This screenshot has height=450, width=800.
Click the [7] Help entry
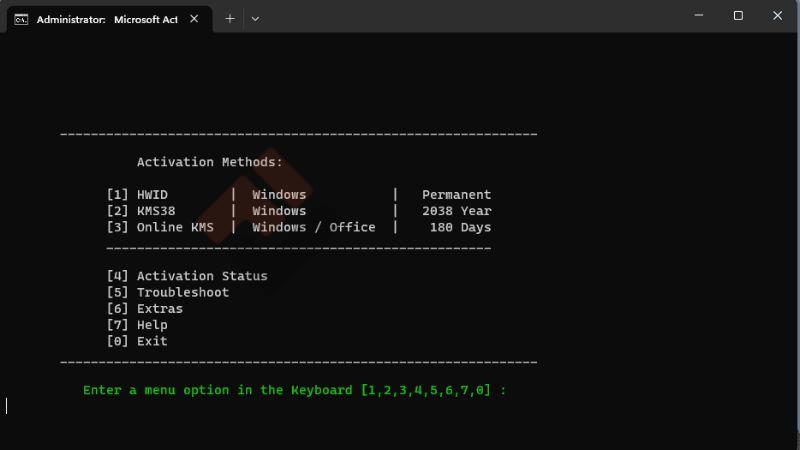click(137, 325)
